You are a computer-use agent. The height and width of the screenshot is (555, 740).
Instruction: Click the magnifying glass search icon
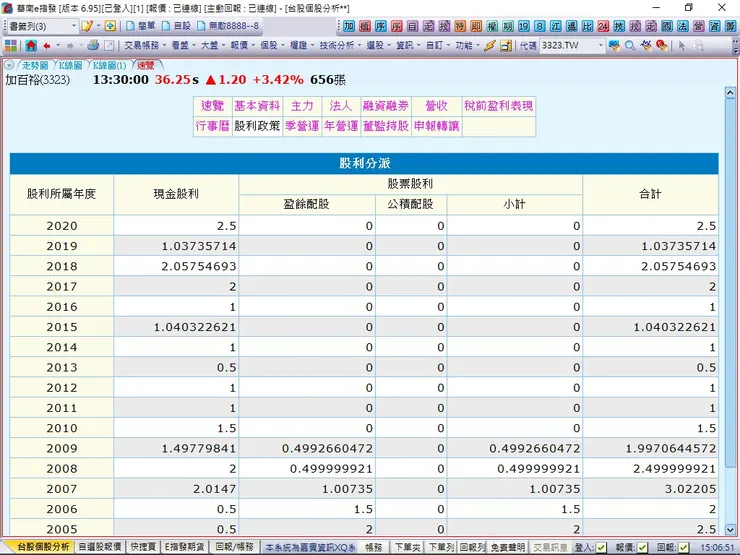click(x=630, y=46)
